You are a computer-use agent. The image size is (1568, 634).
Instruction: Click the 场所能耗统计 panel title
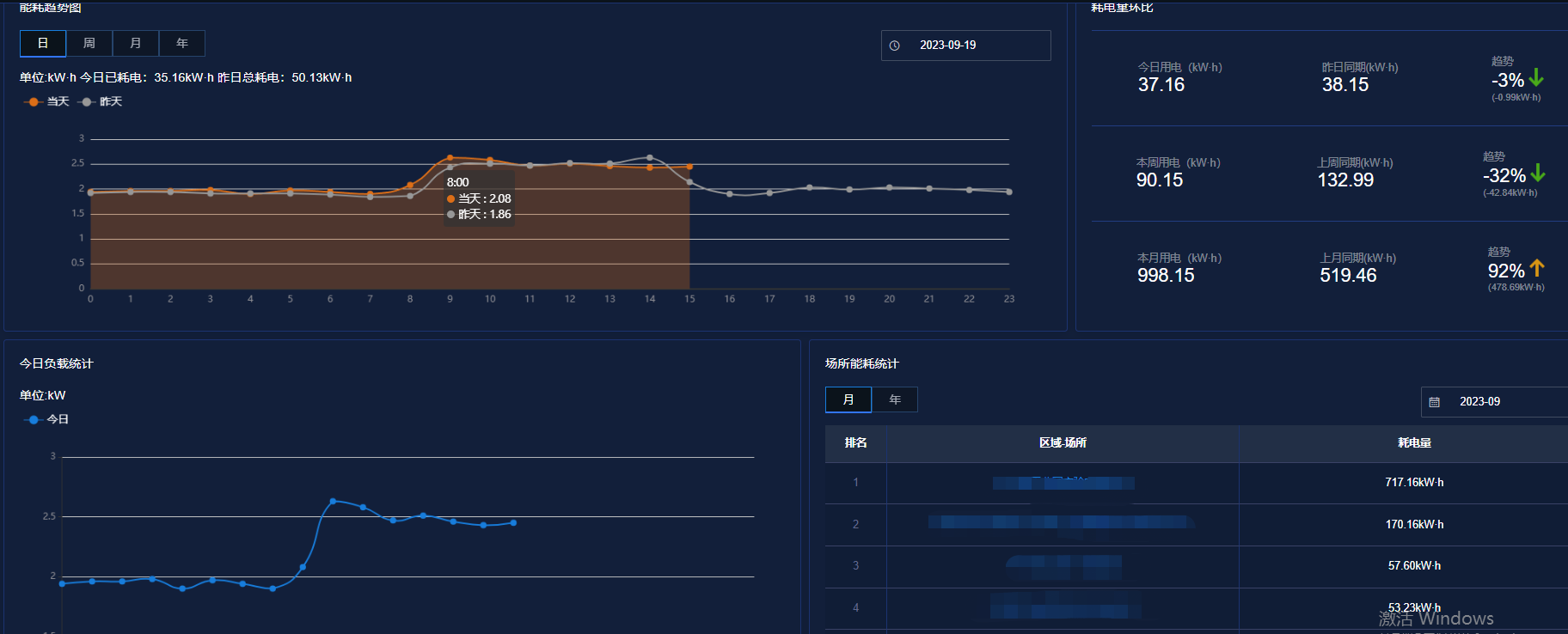(862, 363)
